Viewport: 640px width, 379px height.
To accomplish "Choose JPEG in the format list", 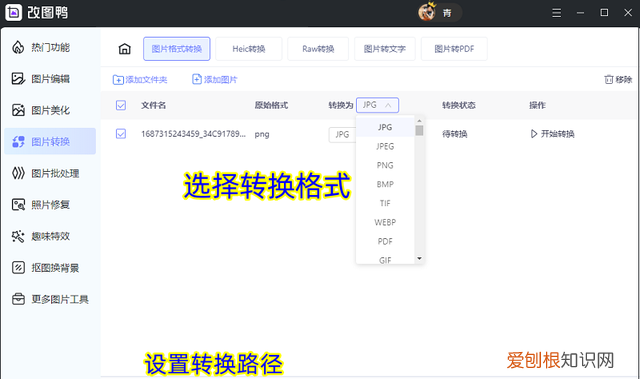I will pyautogui.click(x=385, y=146).
